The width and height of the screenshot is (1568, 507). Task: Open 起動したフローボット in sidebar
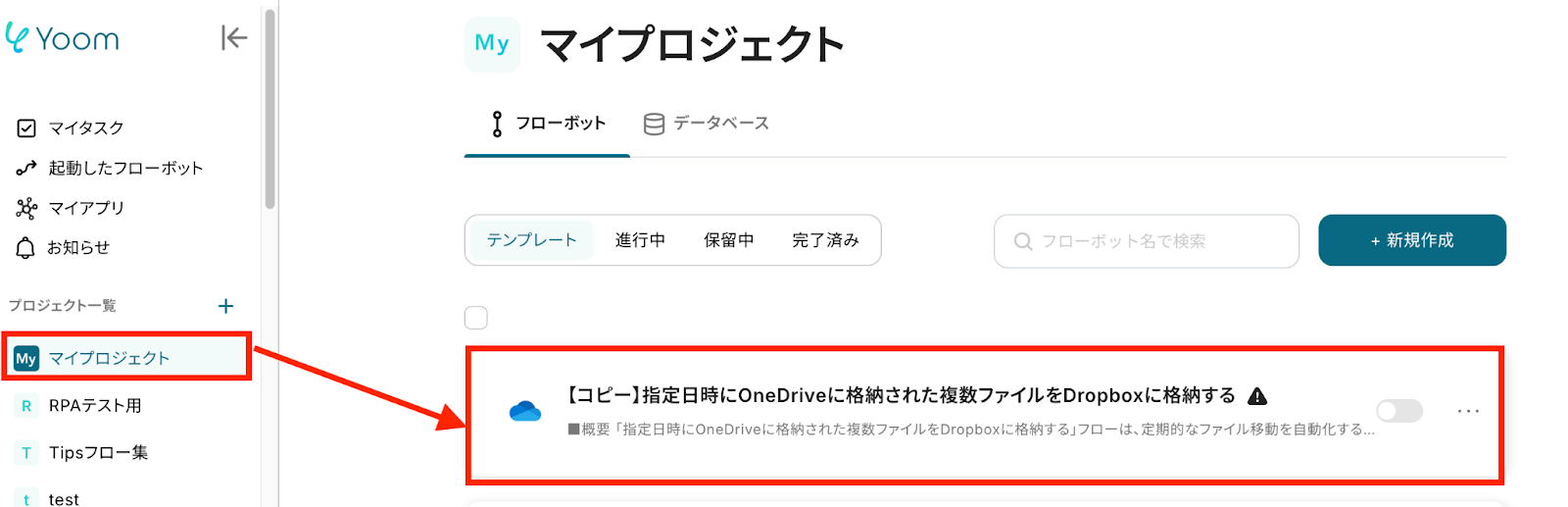(125, 168)
